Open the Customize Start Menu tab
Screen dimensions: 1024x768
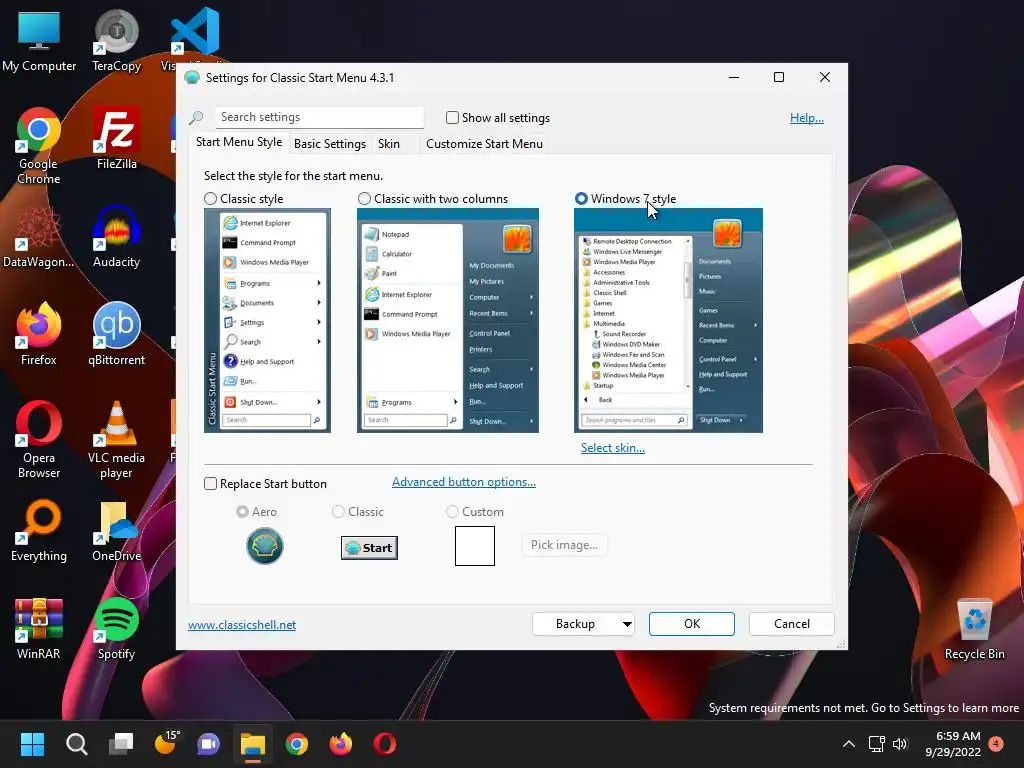point(484,144)
